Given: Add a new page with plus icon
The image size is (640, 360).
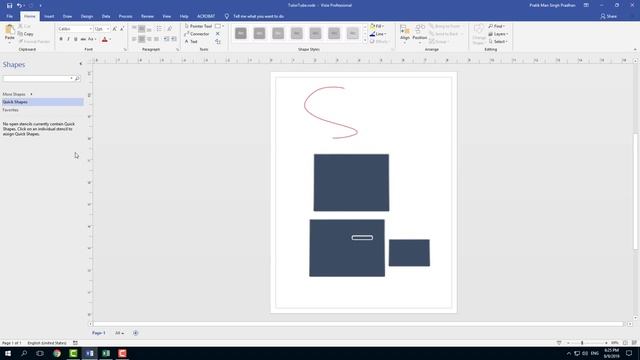Looking at the screenshot, I should [x=136, y=333].
